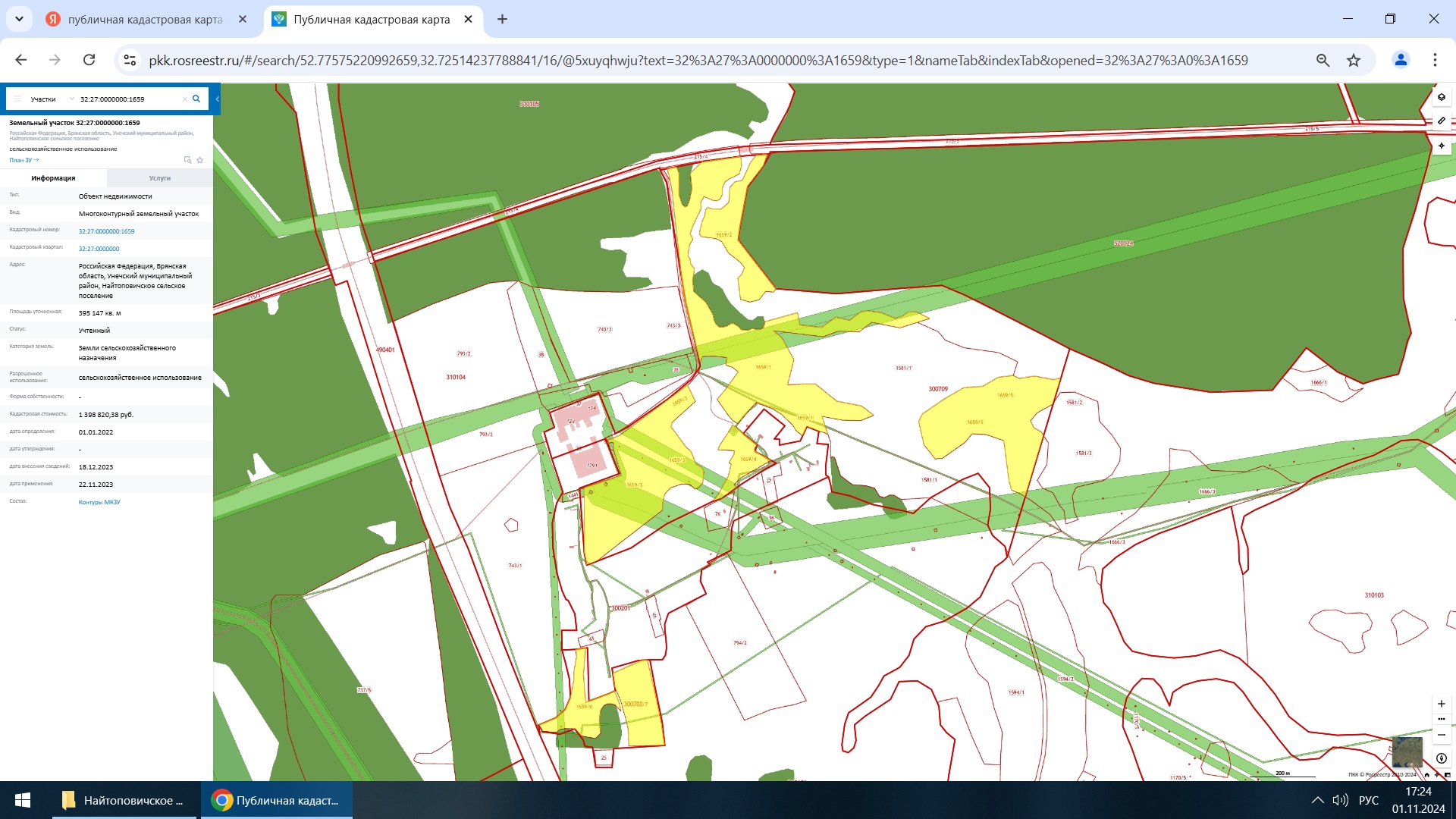
Task: Open Контуры МКЗУ composition link
Action: point(99,502)
